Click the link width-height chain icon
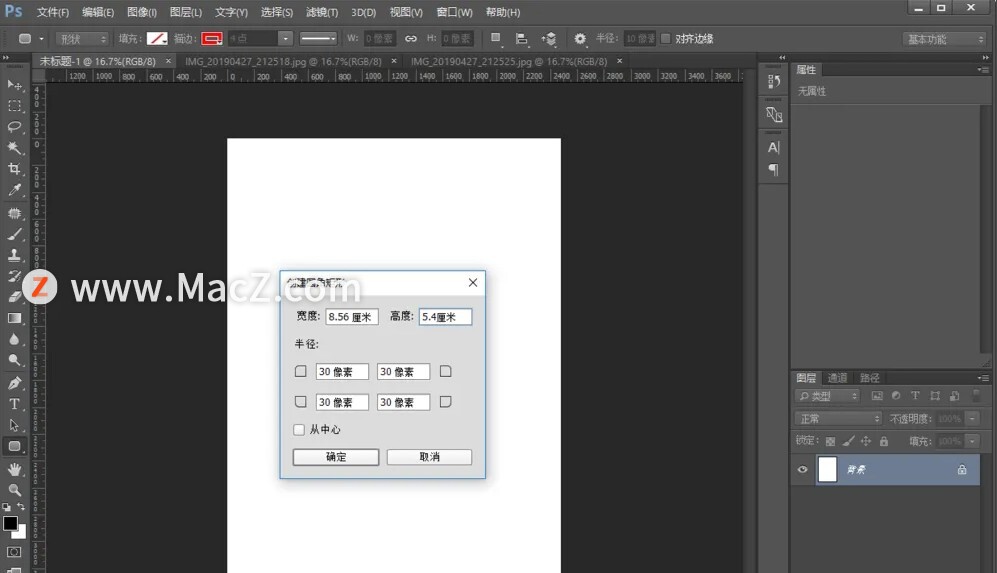Screen dimensions: 997x573 click(410, 39)
